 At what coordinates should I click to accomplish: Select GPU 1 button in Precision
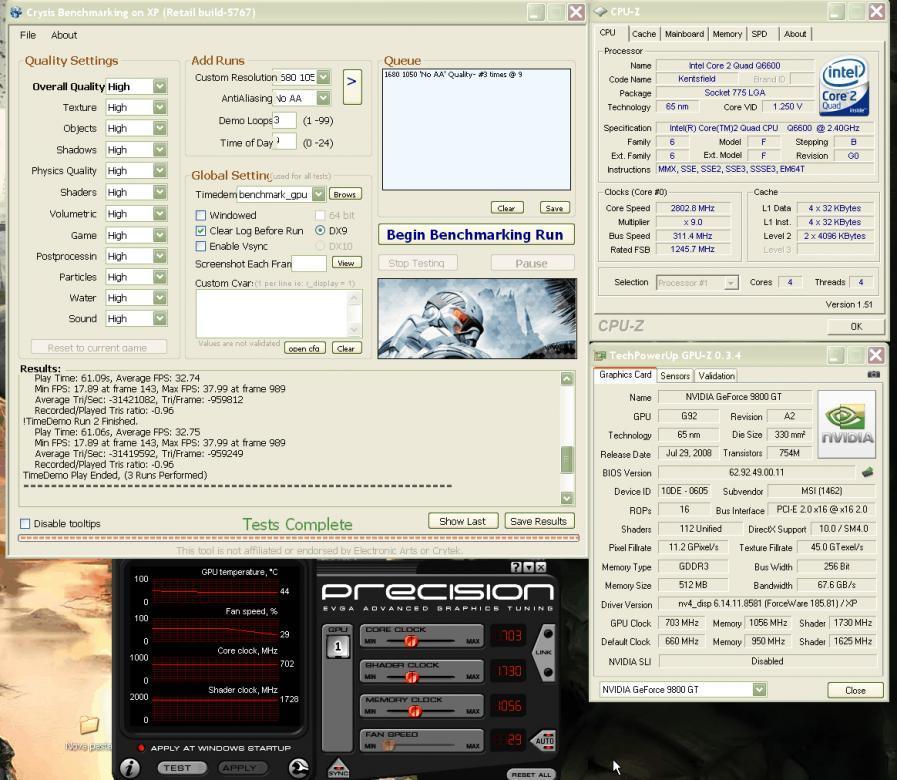[x=338, y=644]
